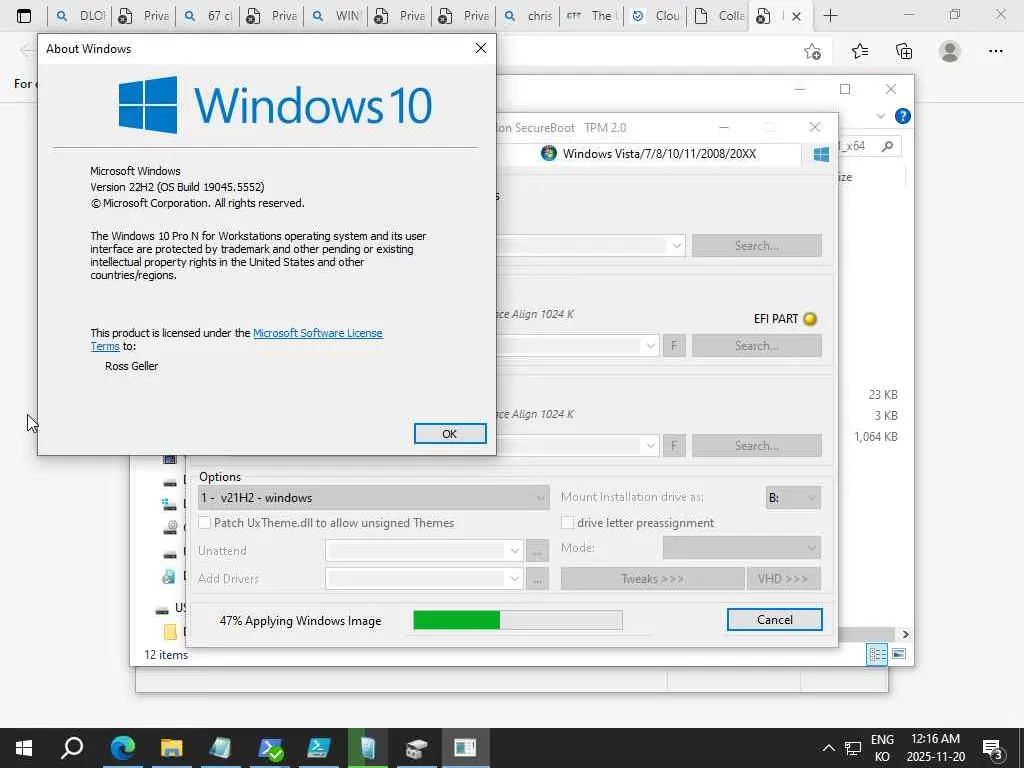The image size is (1024, 768).
Task: Open the Mode dropdown
Action: [x=742, y=548]
